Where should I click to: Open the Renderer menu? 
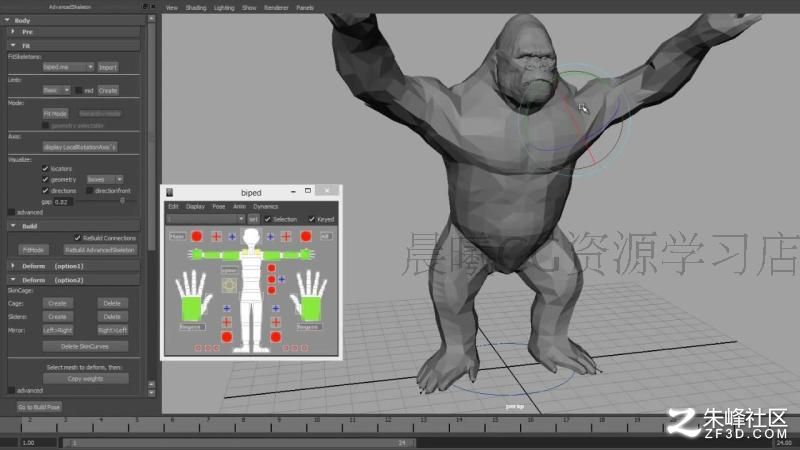tap(276, 8)
